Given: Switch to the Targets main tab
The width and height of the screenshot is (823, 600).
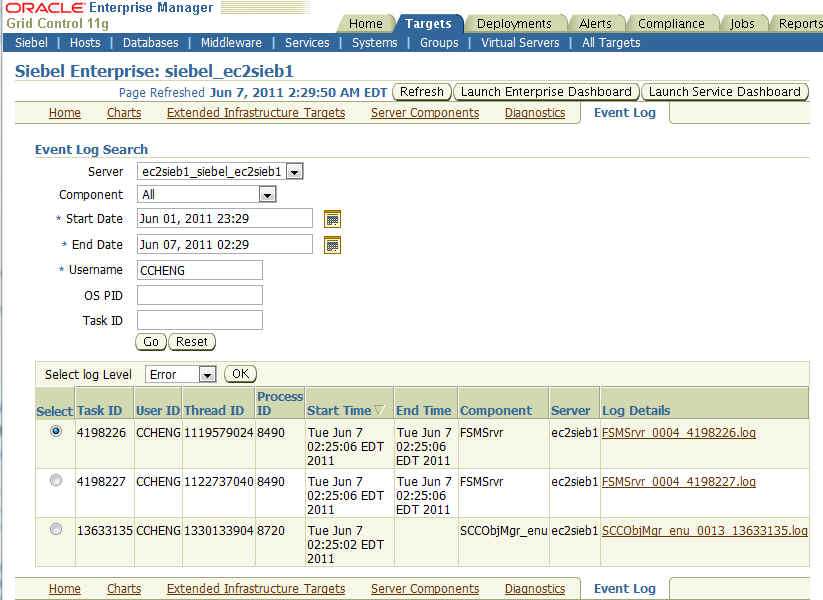Looking at the screenshot, I should click(x=428, y=24).
